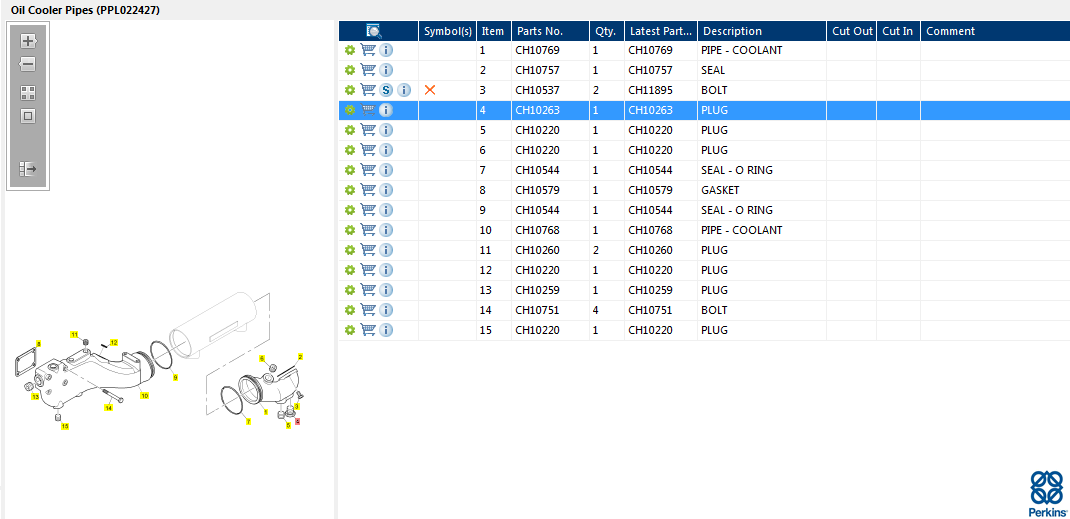Click the Perkins logo

(x=1047, y=492)
